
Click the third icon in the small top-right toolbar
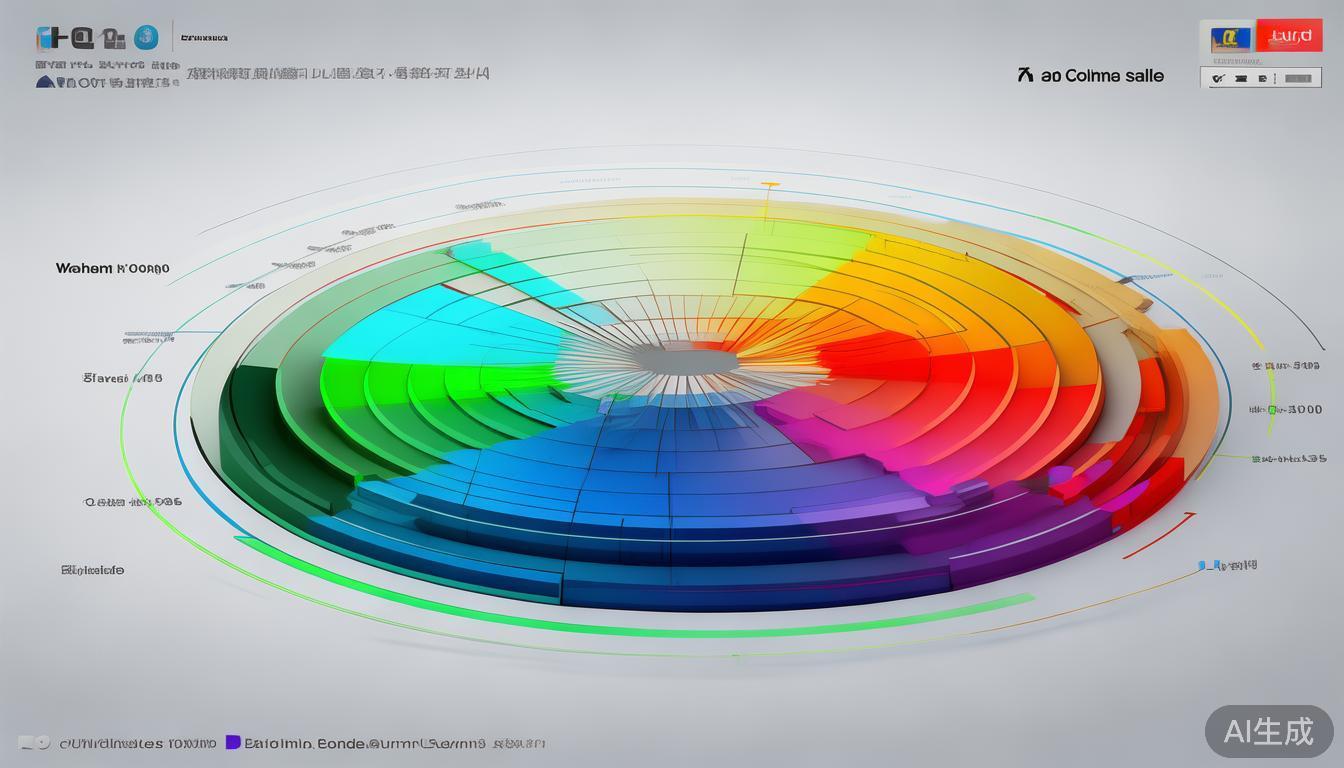1262,77
